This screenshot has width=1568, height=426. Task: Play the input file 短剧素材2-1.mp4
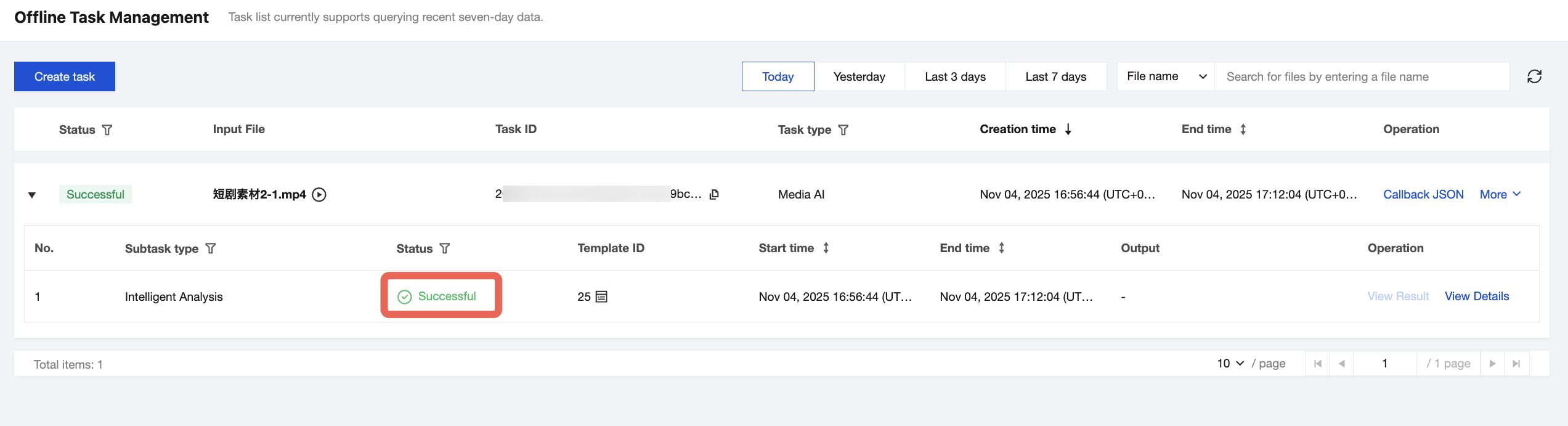pos(319,195)
